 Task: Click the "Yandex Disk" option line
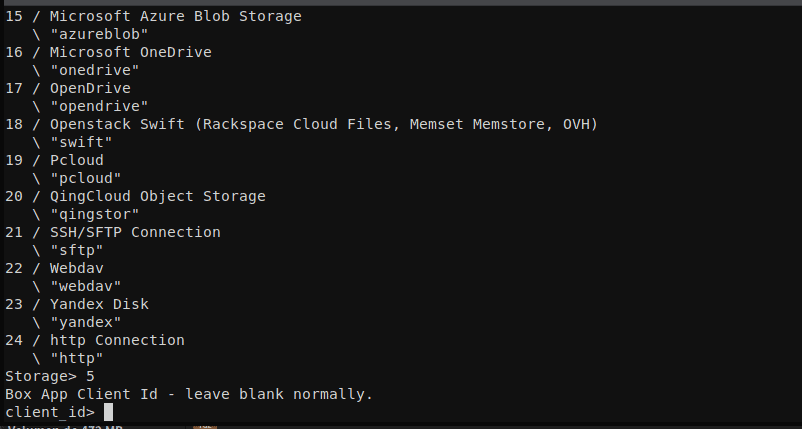[x=77, y=304]
